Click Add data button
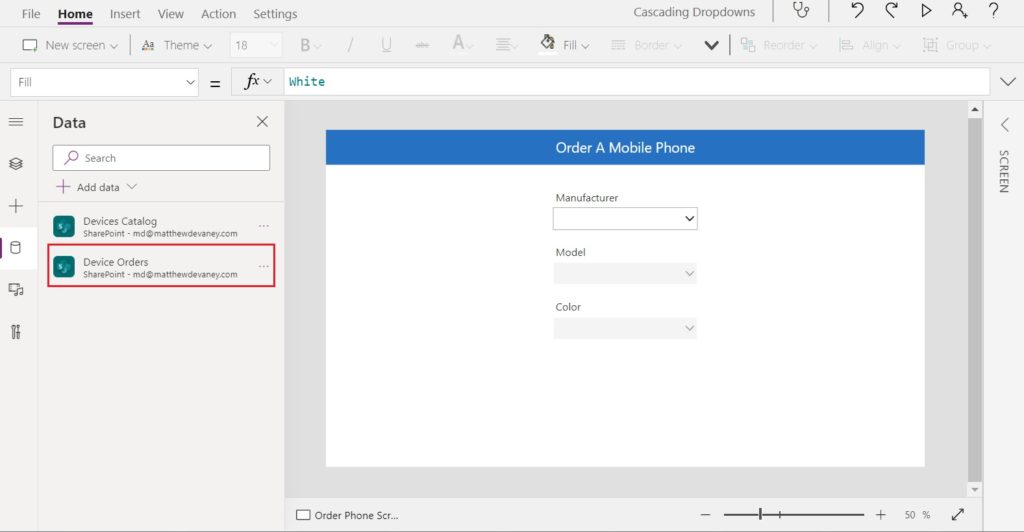1024x532 pixels. [97, 187]
